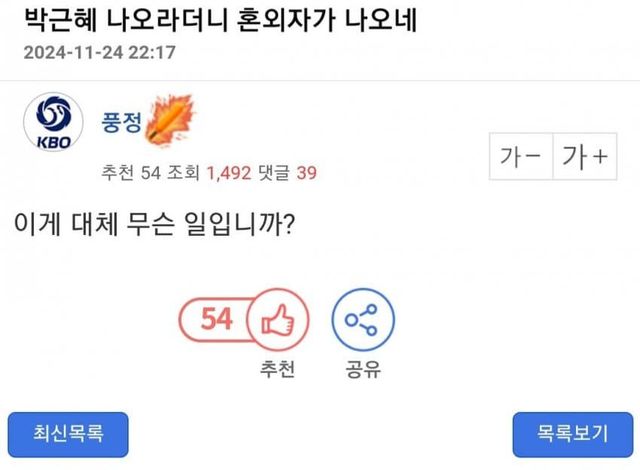Image resolution: width=640 pixels, height=470 pixels.
Task: Click the post timestamp 2024-11-24 22:17
Action: (x=98, y=52)
